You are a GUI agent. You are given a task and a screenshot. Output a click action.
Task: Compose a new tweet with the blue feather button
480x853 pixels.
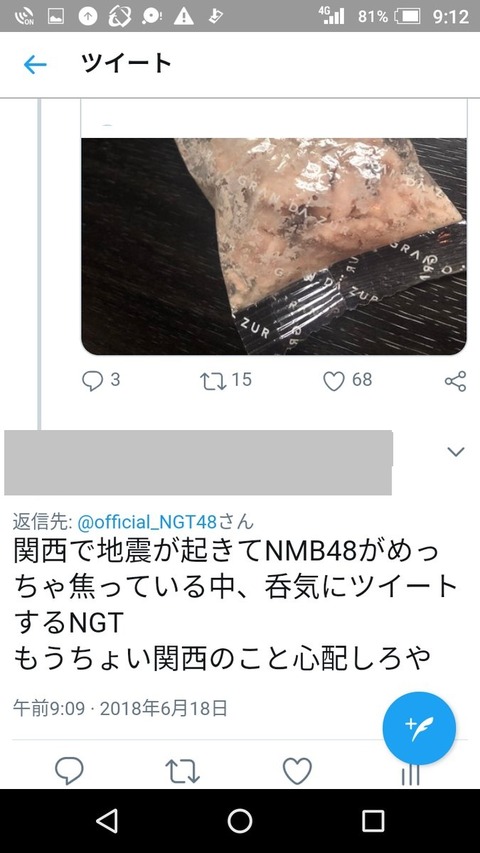(419, 728)
